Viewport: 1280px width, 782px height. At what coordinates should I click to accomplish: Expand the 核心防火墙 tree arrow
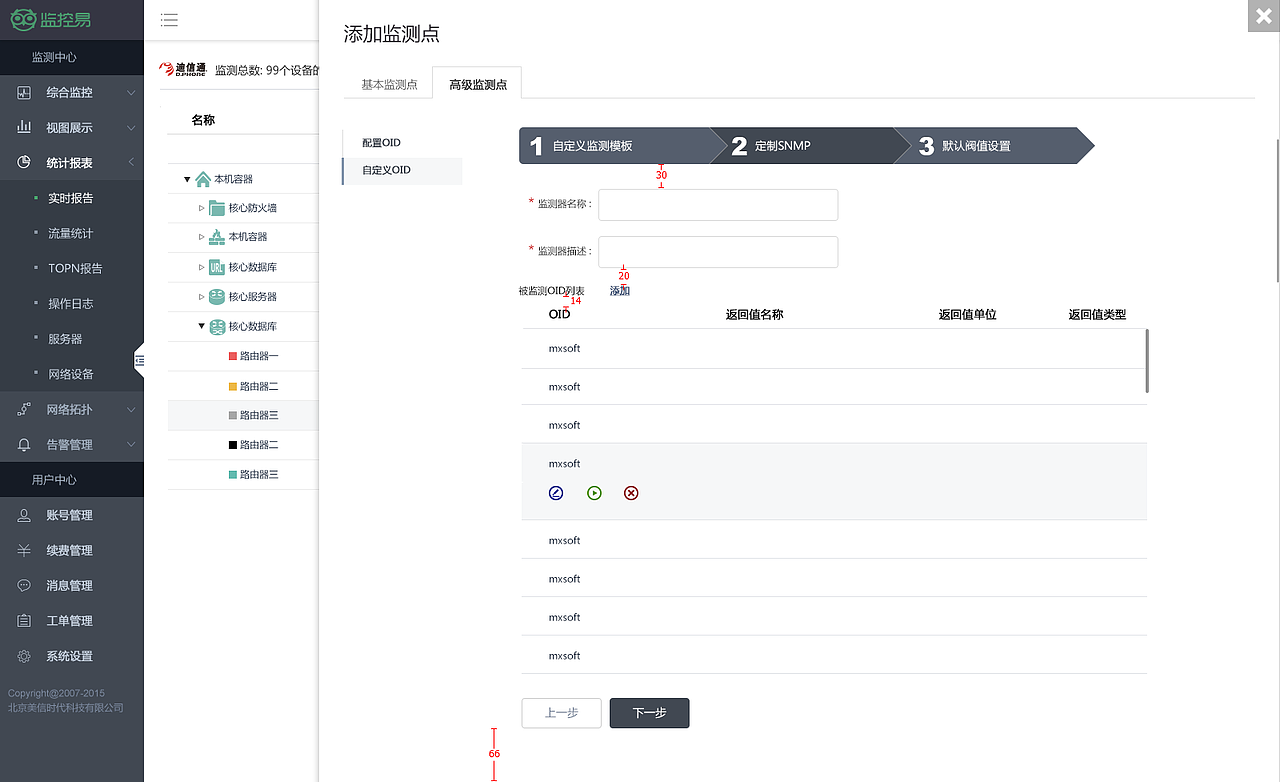point(201,208)
